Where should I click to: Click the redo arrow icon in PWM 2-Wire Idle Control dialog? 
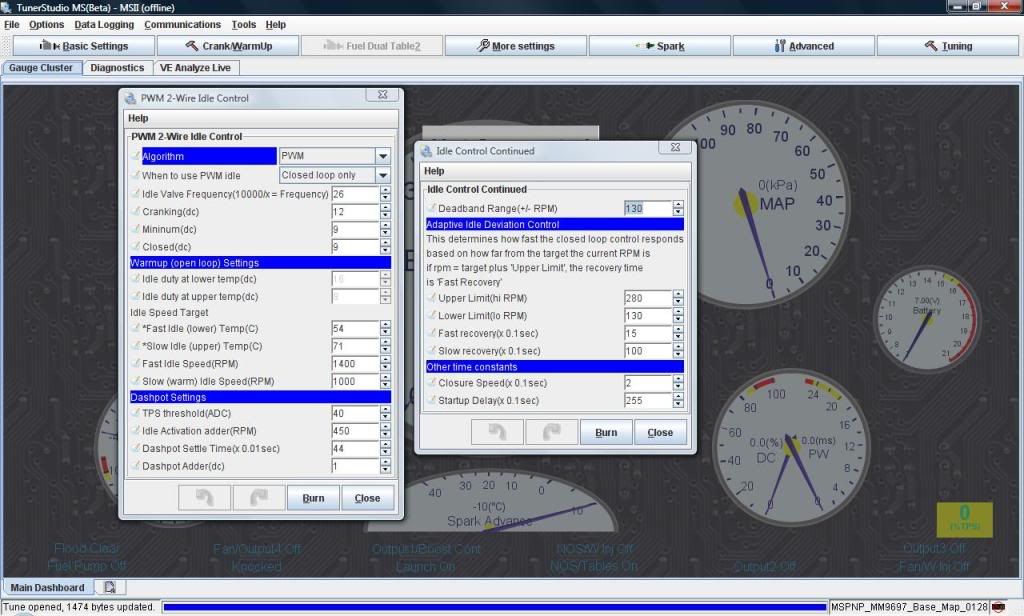click(x=259, y=498)
